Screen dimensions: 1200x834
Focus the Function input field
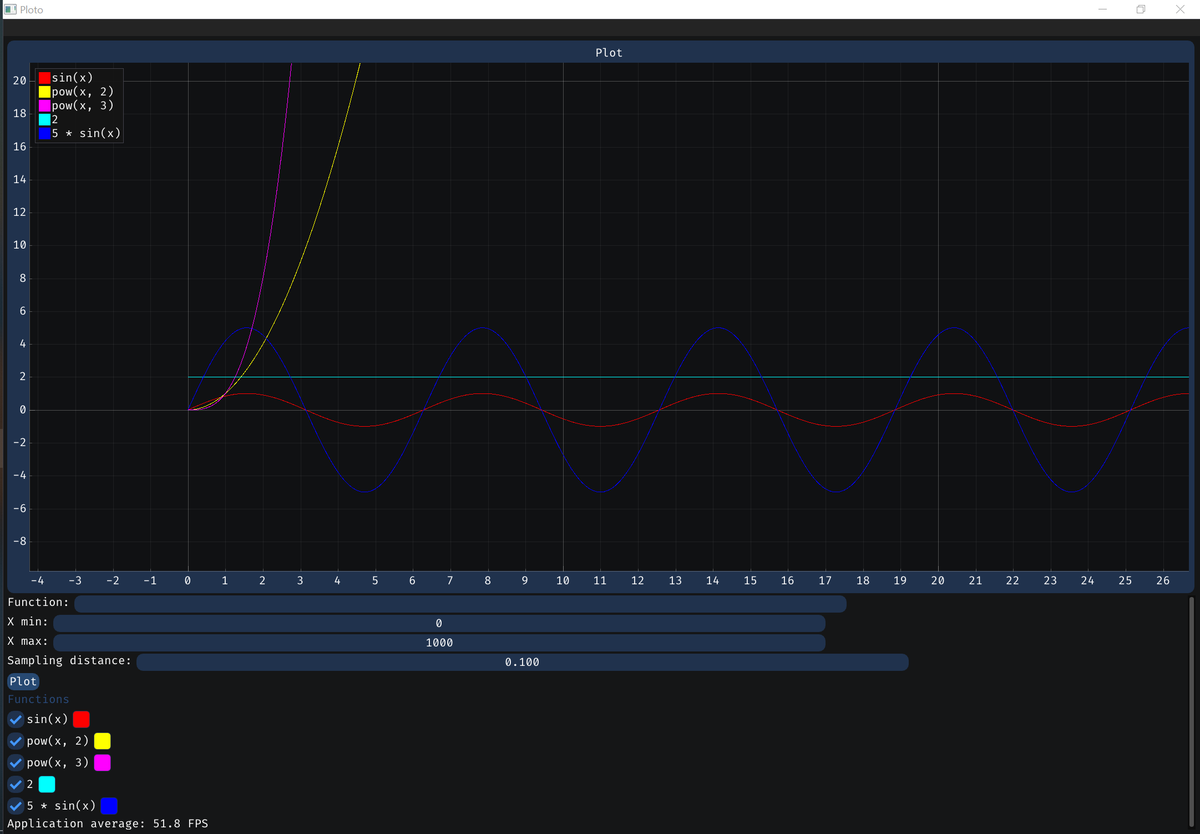click(x=460, y=603)
